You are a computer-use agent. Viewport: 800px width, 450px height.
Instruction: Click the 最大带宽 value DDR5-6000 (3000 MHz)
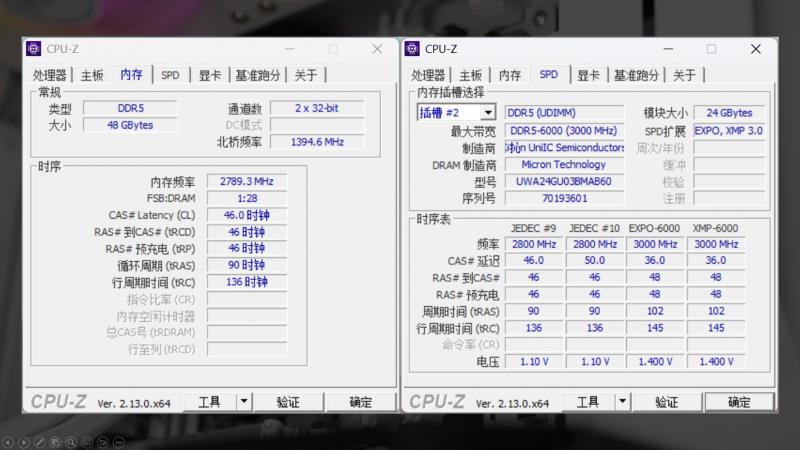[564, 131]
